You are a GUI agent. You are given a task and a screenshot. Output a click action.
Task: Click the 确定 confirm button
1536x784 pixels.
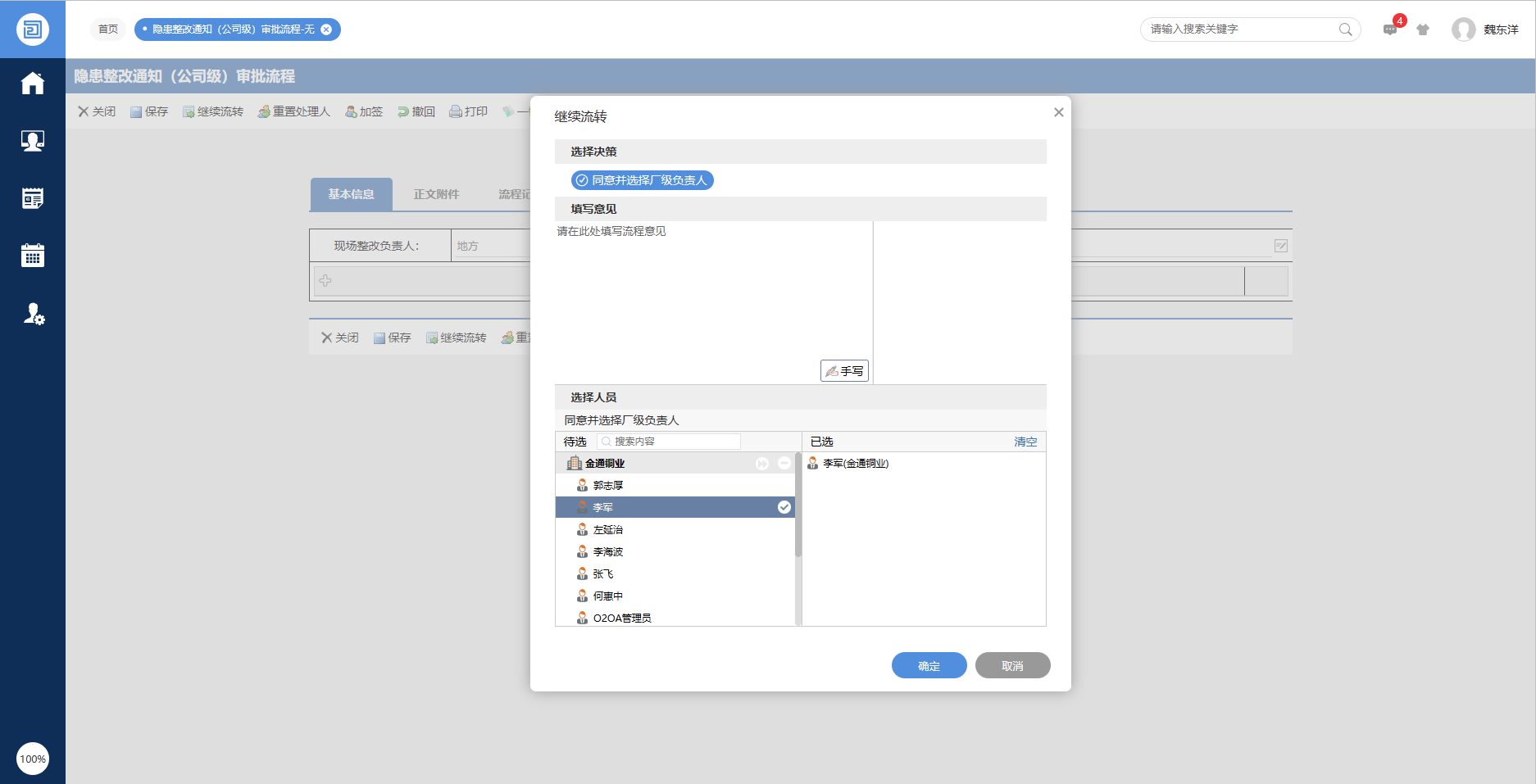(x=929, y=665)
